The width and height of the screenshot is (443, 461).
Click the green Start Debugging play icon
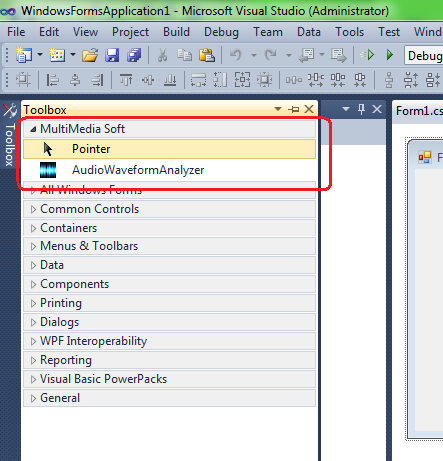pyautogui.click(x=390, y=55)
